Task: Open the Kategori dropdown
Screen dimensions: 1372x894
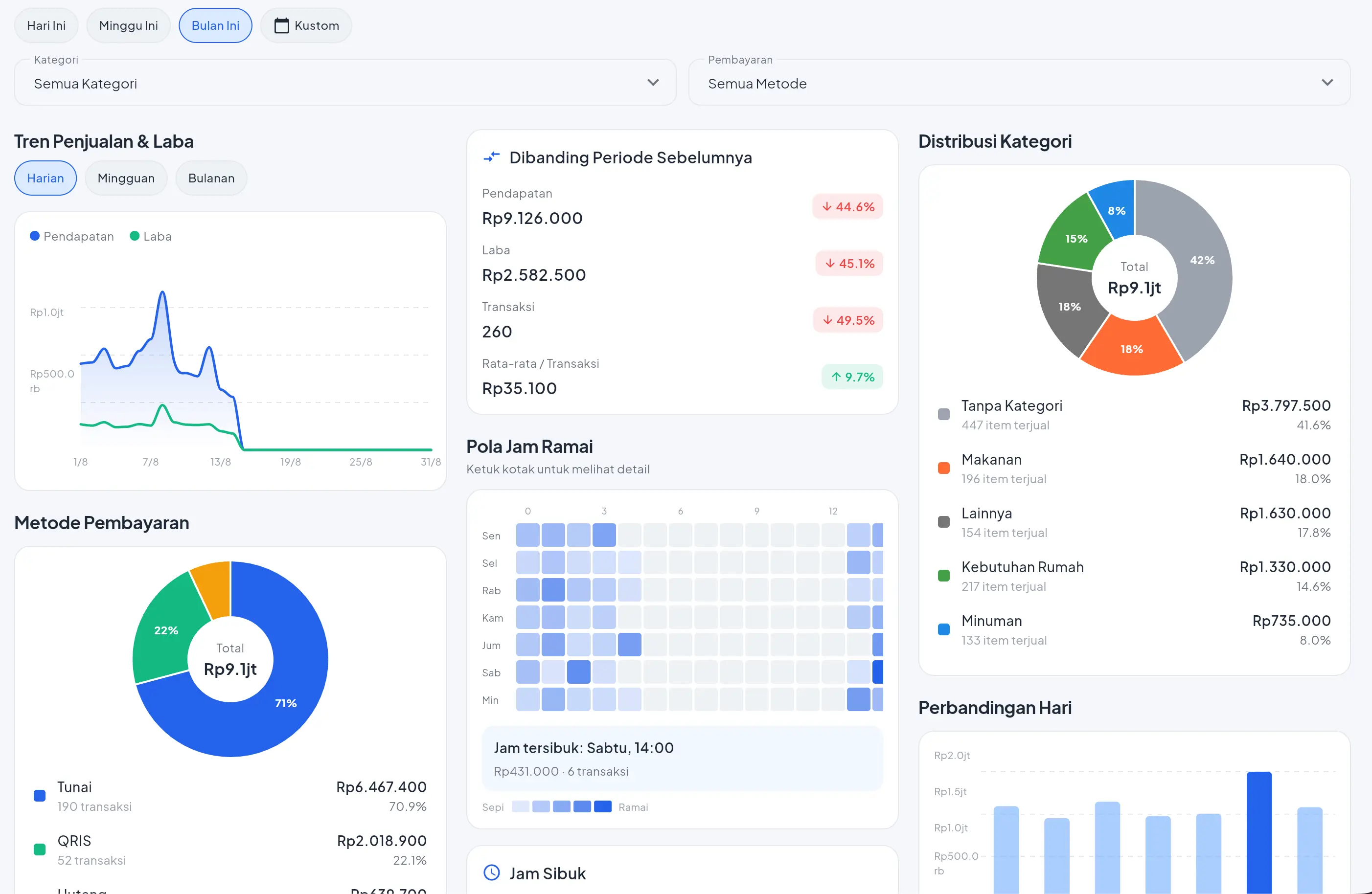Action: [x=345, y=83]
